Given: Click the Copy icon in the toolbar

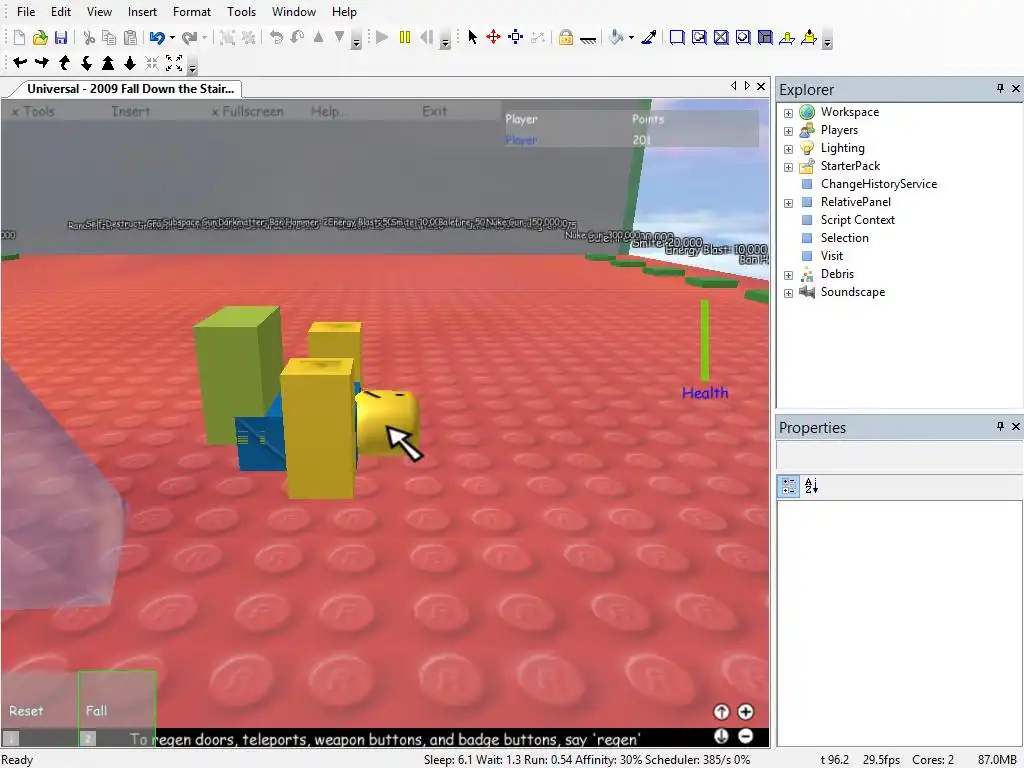Looking at the screenshot, I should 109,38.
